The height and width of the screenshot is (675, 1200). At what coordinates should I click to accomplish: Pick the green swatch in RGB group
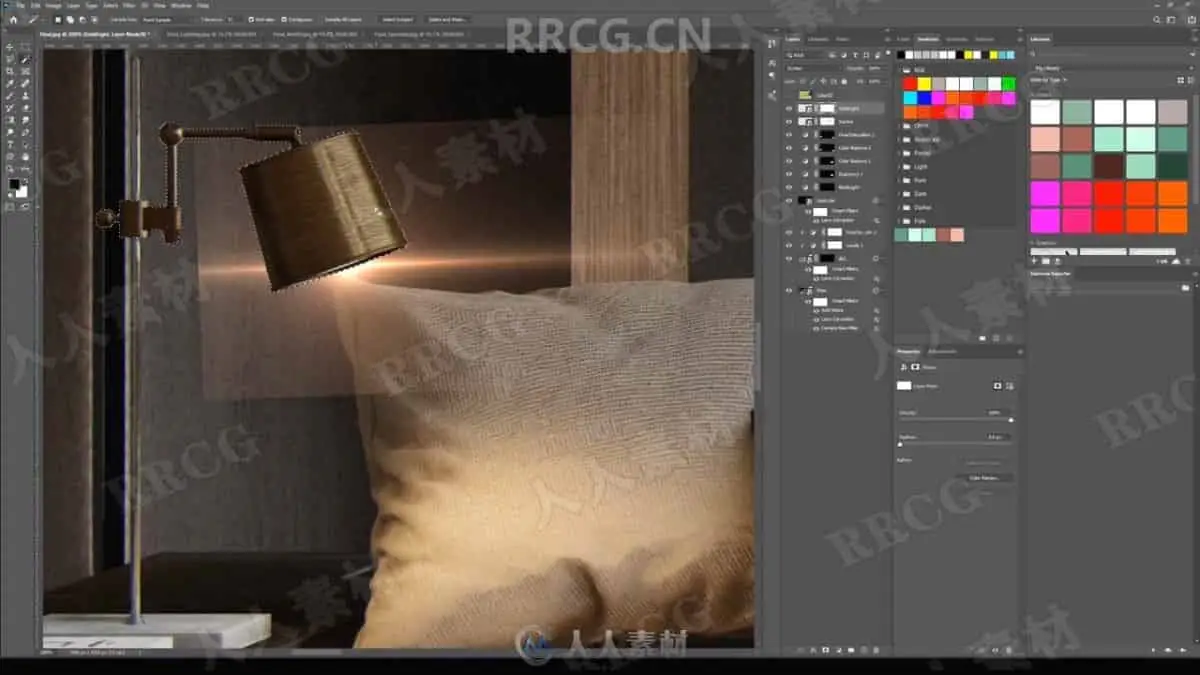pos(1009,84)
